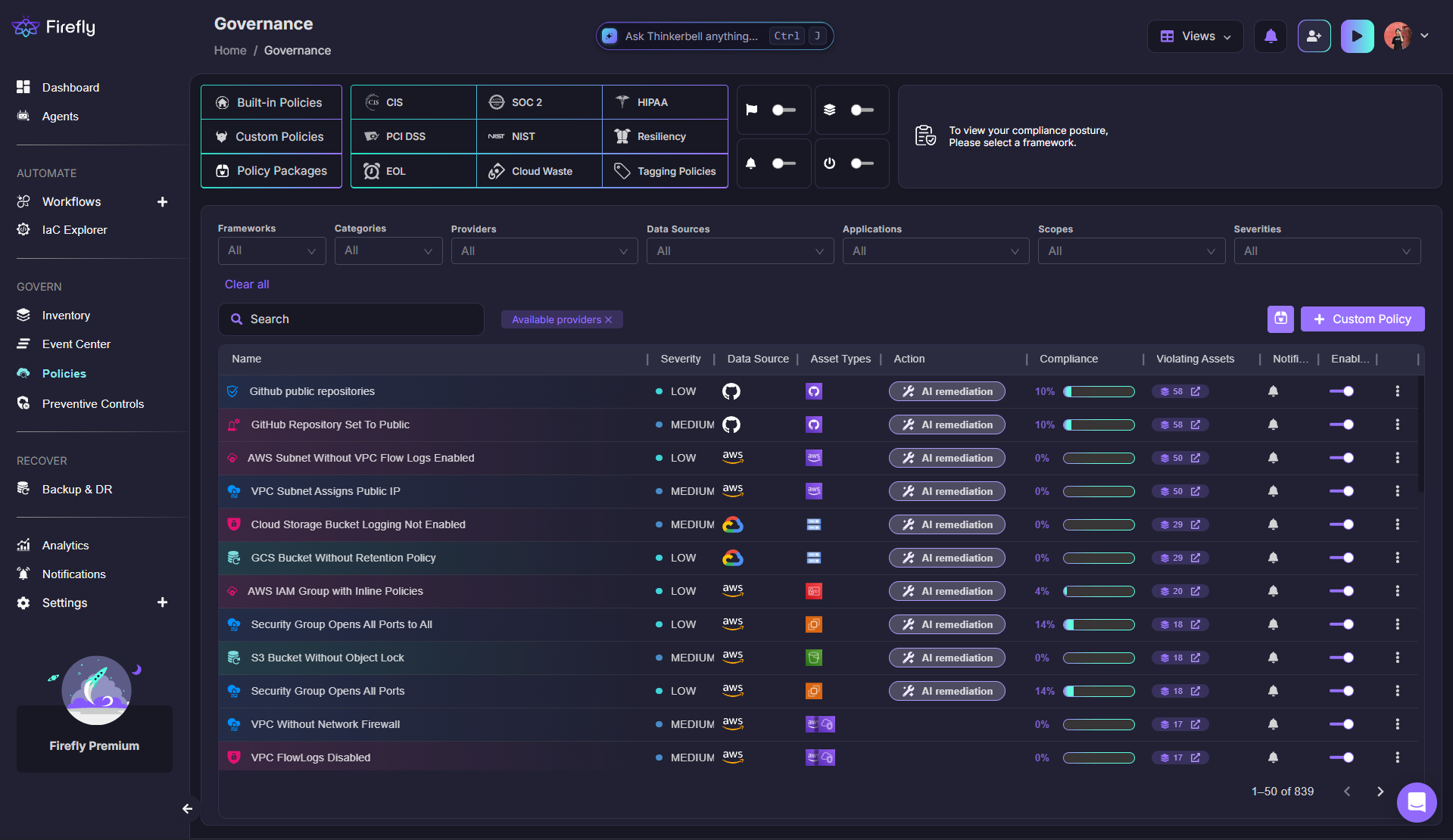
Task: Disable the VPC FlowLogs Disabled policy toggle
Action: tap(1342, 758)
